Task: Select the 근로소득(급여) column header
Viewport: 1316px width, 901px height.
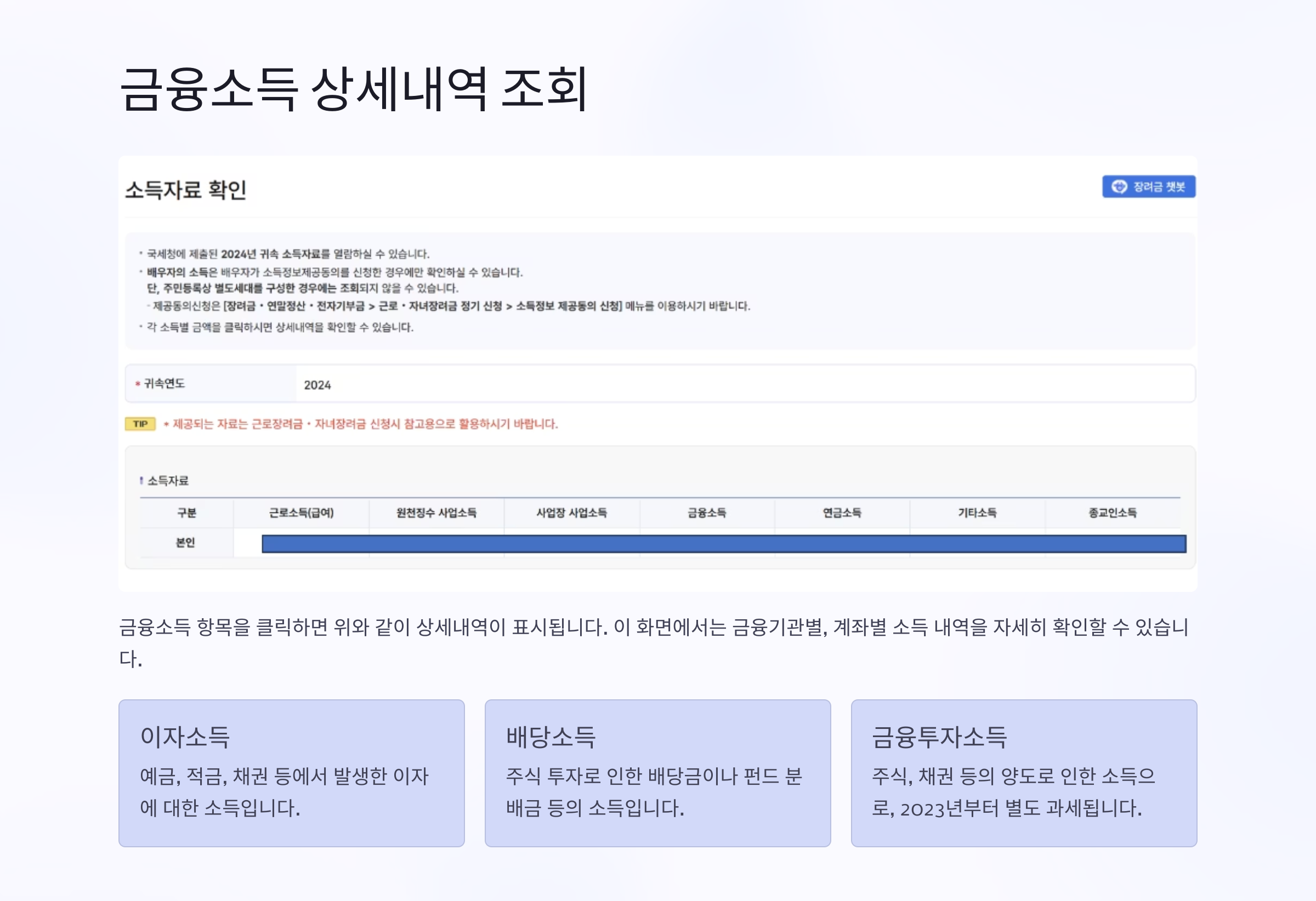Action: point(300,513)
